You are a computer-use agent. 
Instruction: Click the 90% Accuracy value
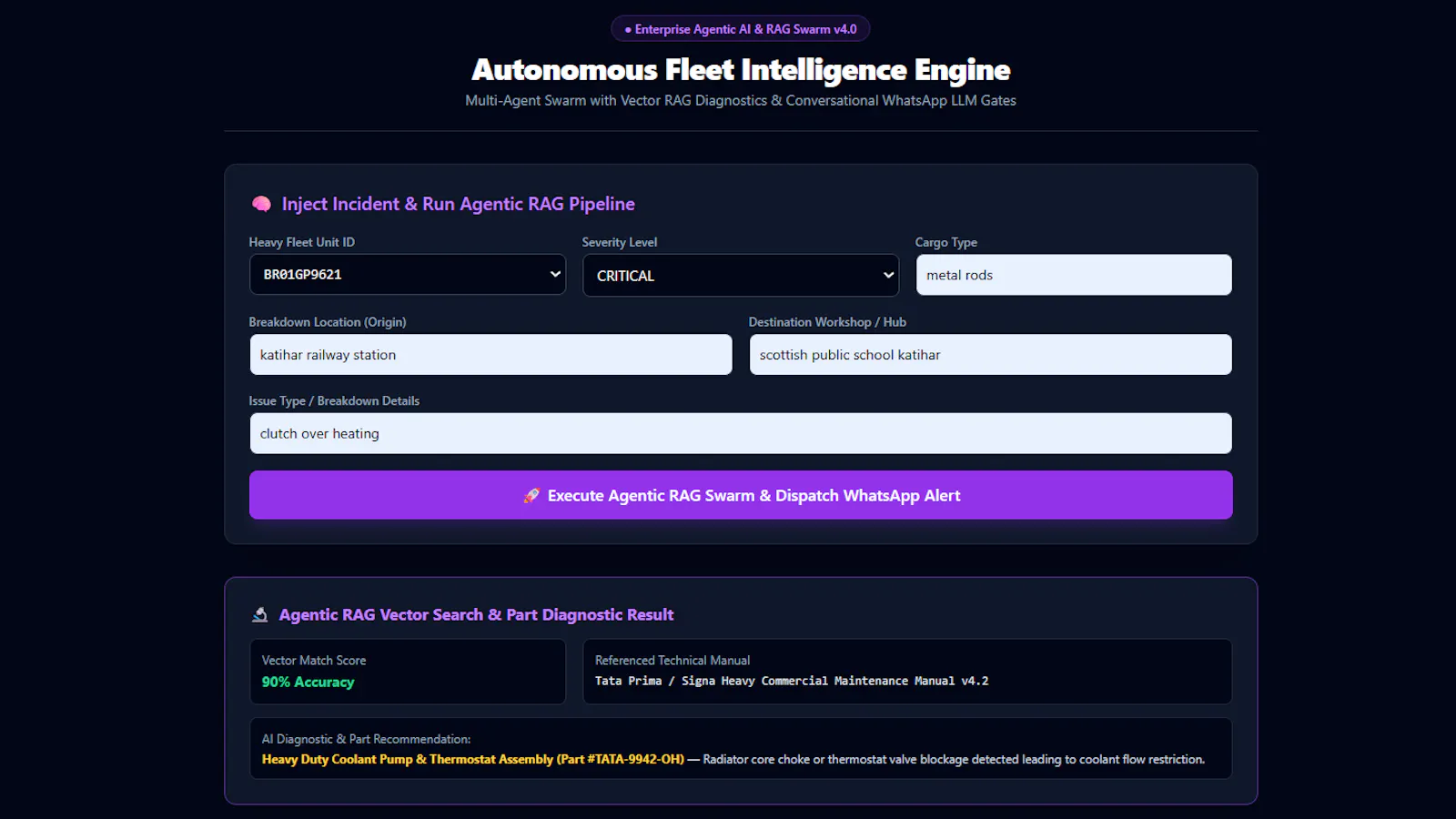(x=308, y=682)
